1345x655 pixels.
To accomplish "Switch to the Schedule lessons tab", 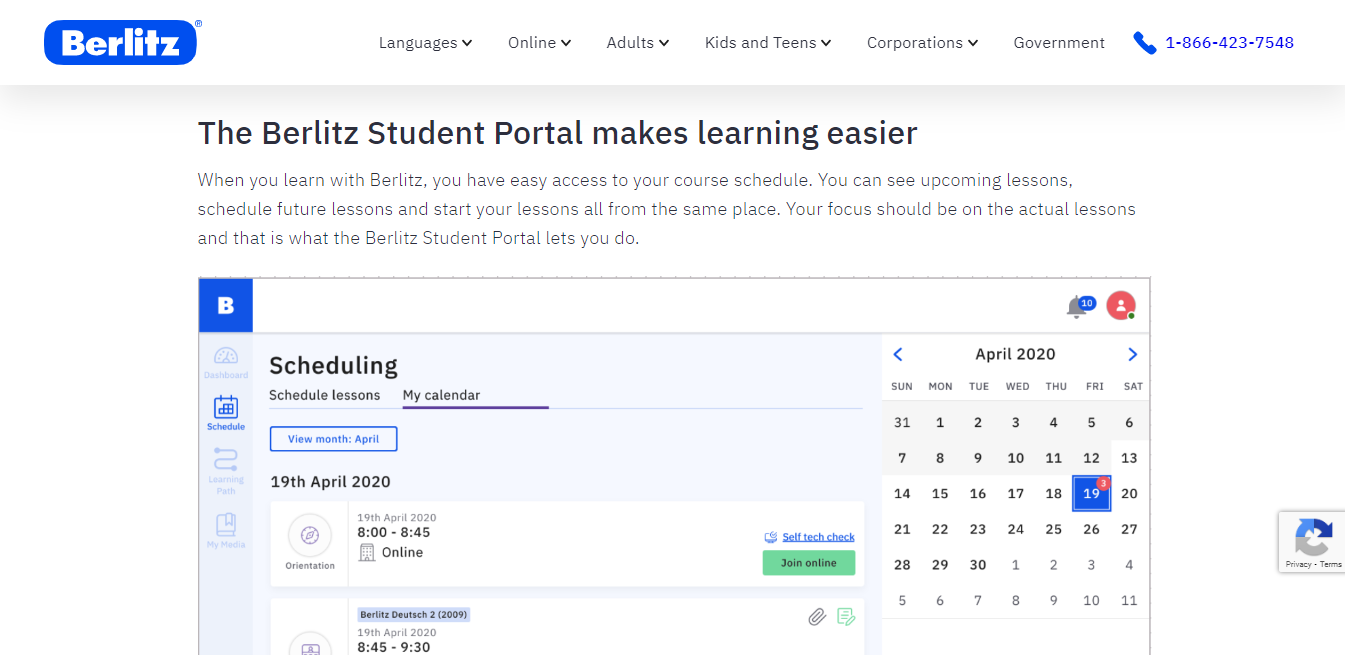I will [x=324, y=395].
